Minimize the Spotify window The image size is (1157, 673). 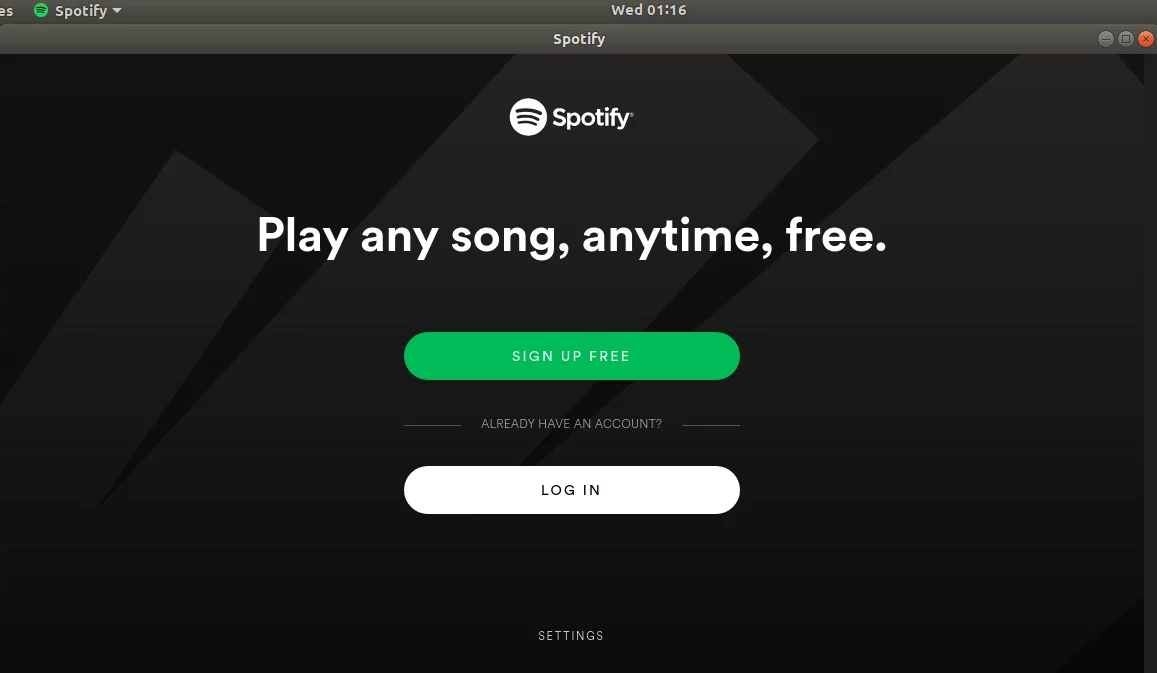pyautogui.click(x=1105, y=39)
